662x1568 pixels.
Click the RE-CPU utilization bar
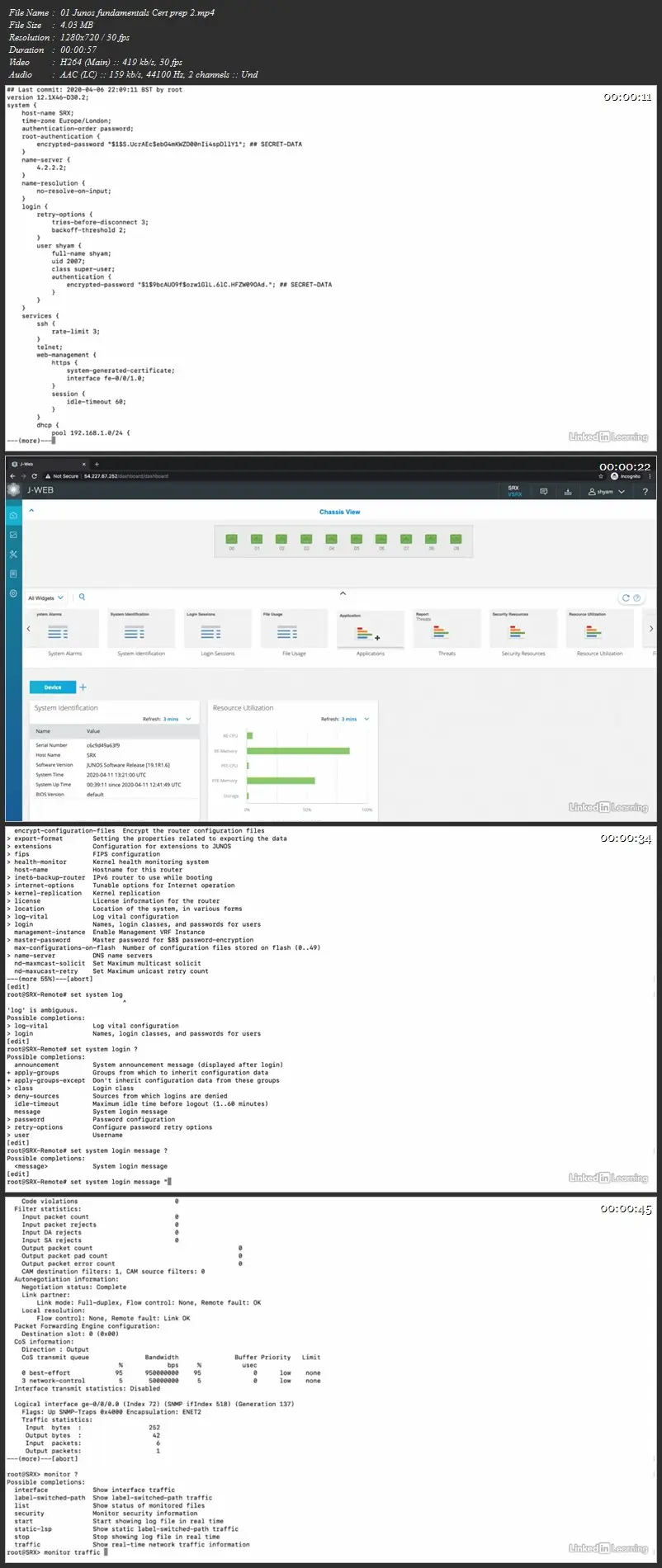pos(249,735)
